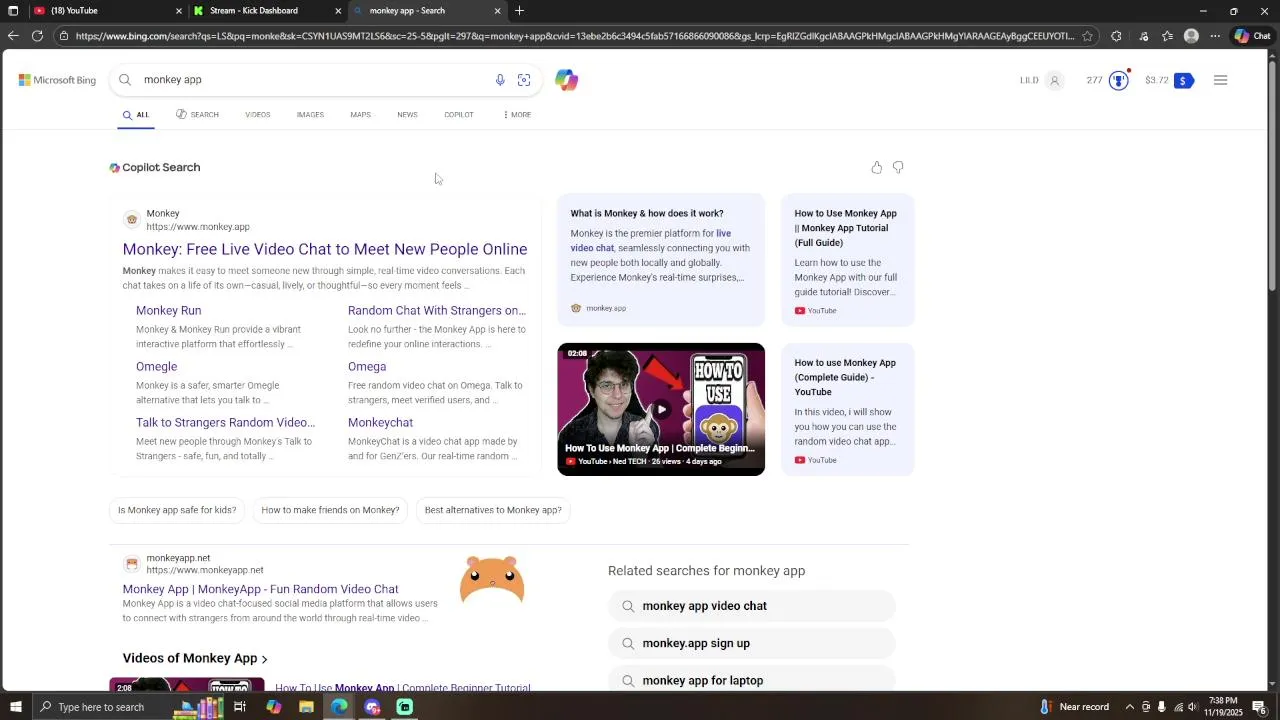1280x720 pixels.
Task: Open Monkey: Free Live Video Chat link
Action: [325, 249]
